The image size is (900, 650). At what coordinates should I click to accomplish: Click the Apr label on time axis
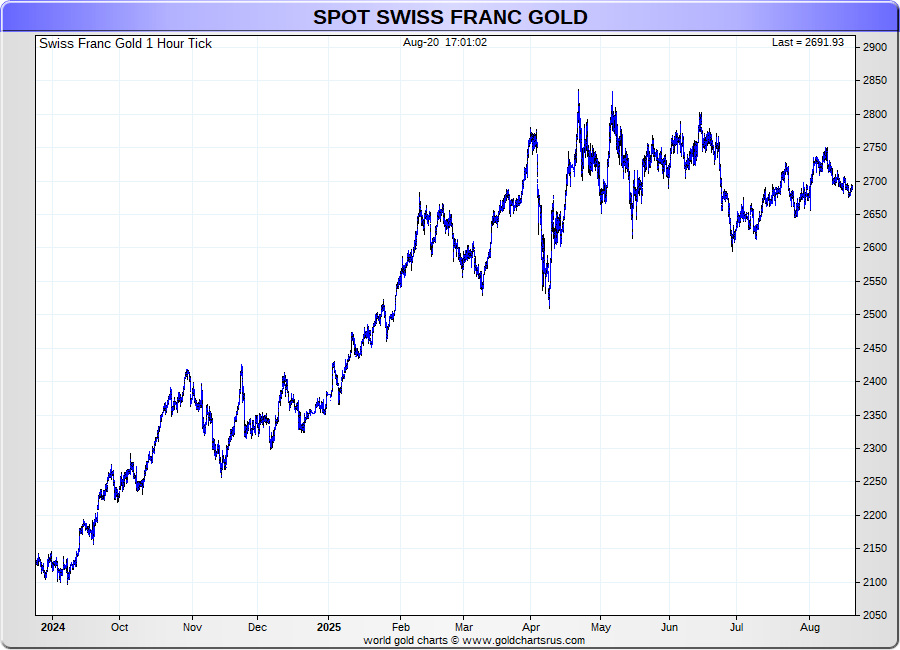[531, 627]
